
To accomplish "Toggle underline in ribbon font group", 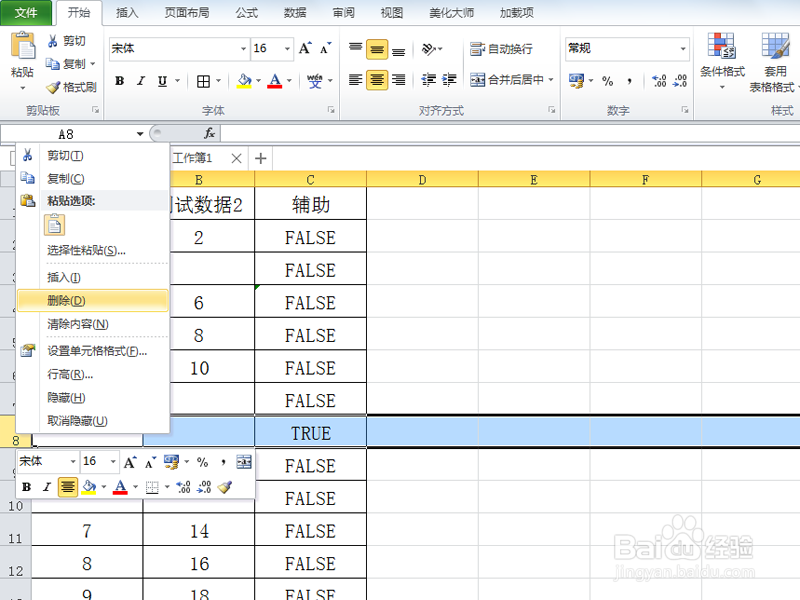I will [x=162, y=81].
